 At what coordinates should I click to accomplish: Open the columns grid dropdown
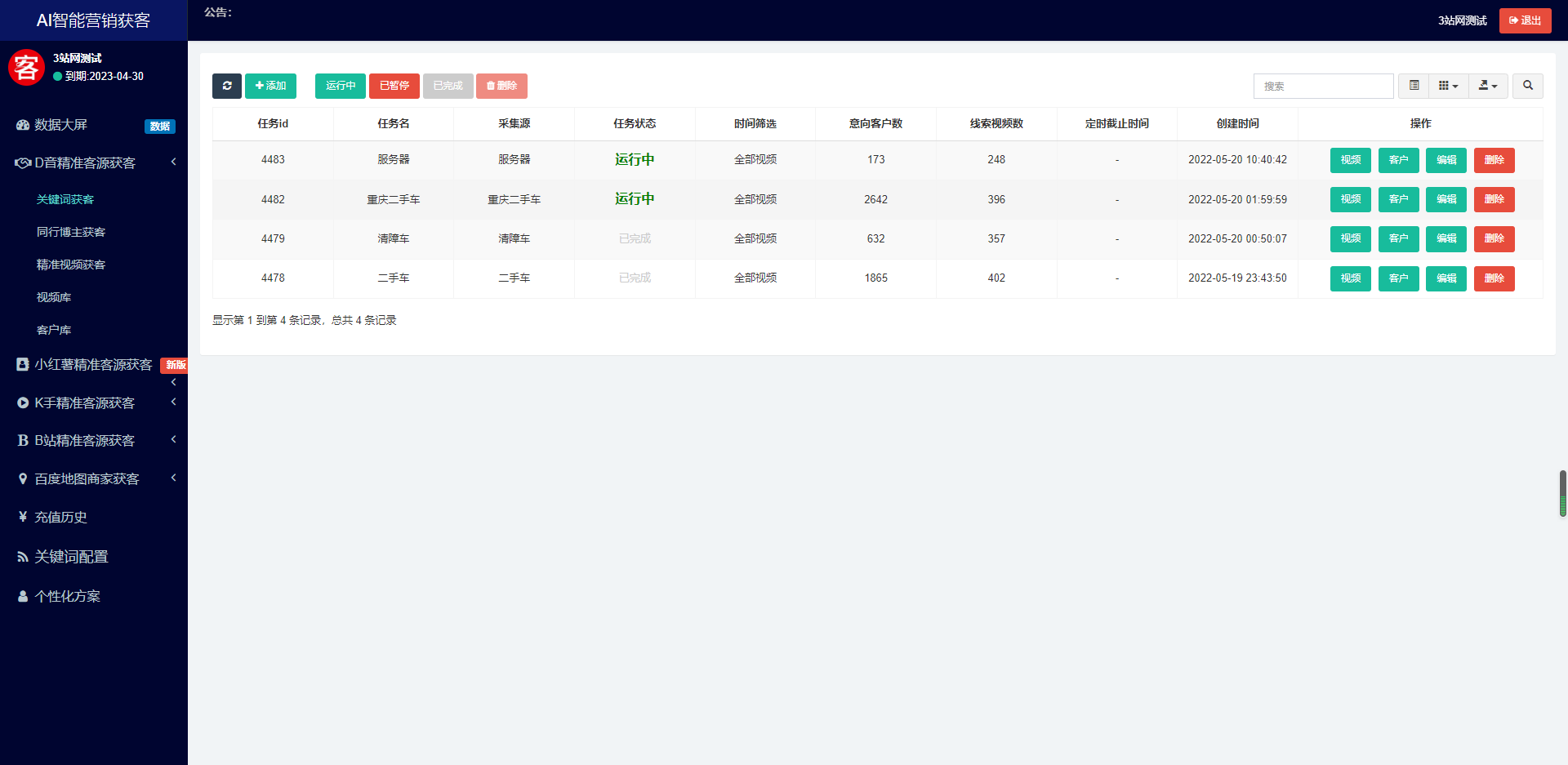pos(1448,86)
